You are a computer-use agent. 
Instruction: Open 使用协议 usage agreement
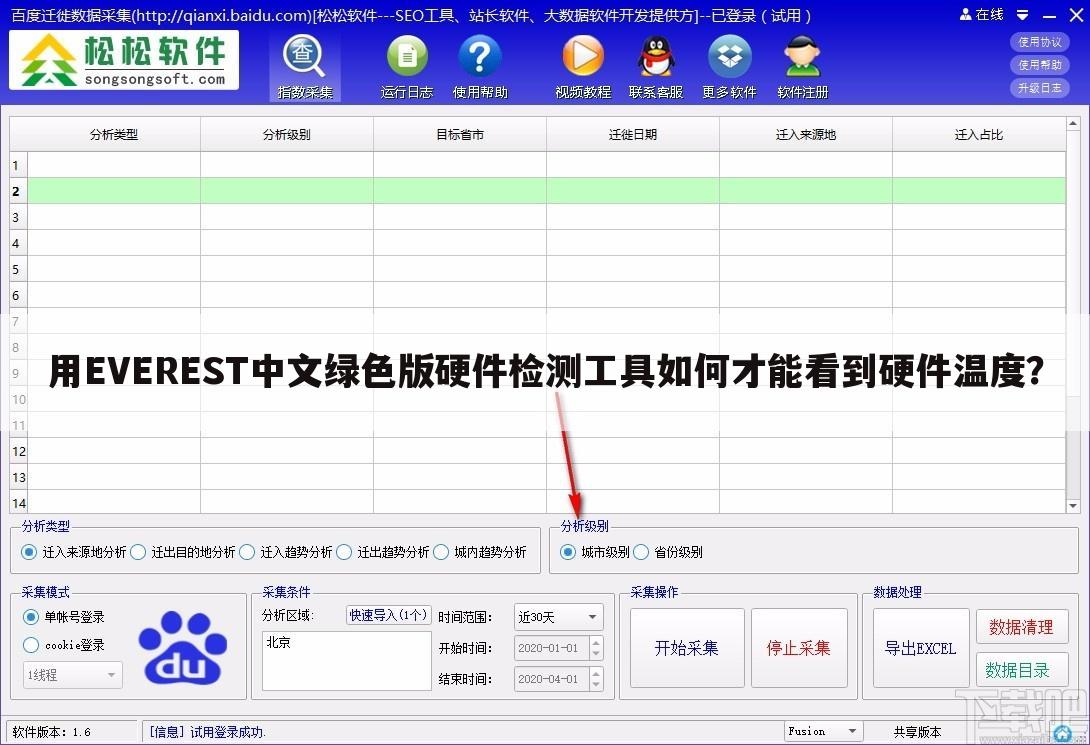[x=1039, y=42]
